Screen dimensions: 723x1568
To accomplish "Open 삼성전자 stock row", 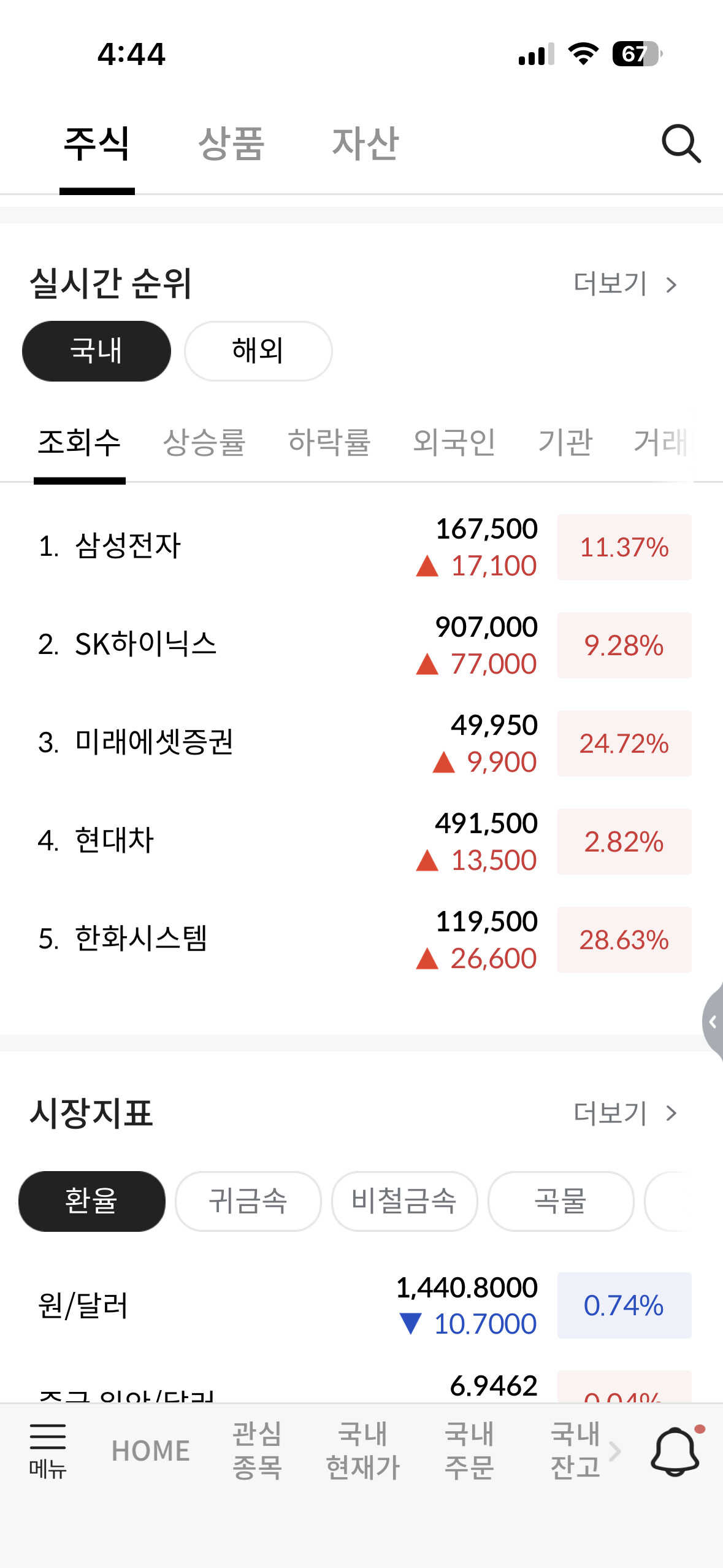I will (362, 547).
